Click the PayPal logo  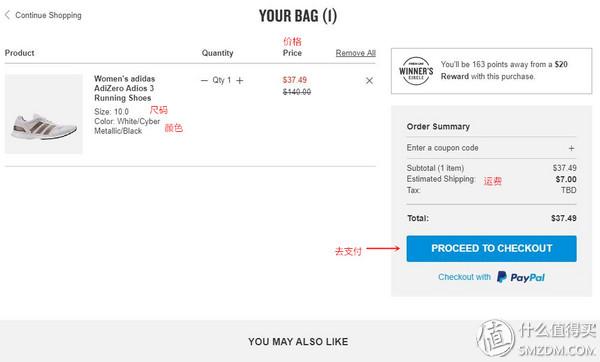521,277
